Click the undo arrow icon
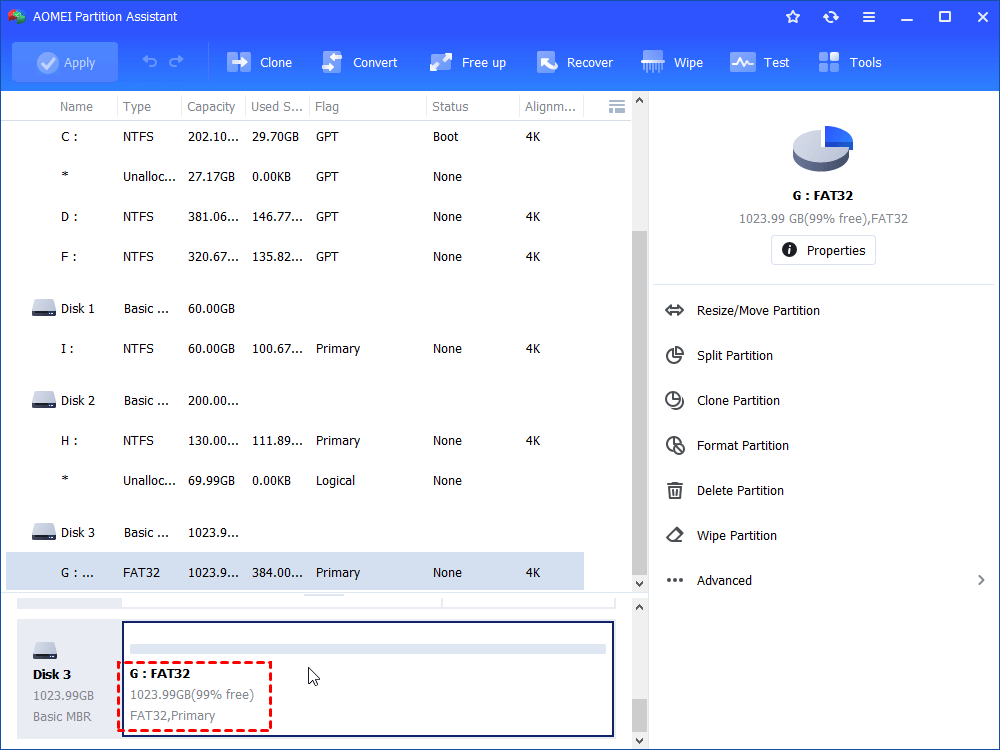 pos(150,62)
